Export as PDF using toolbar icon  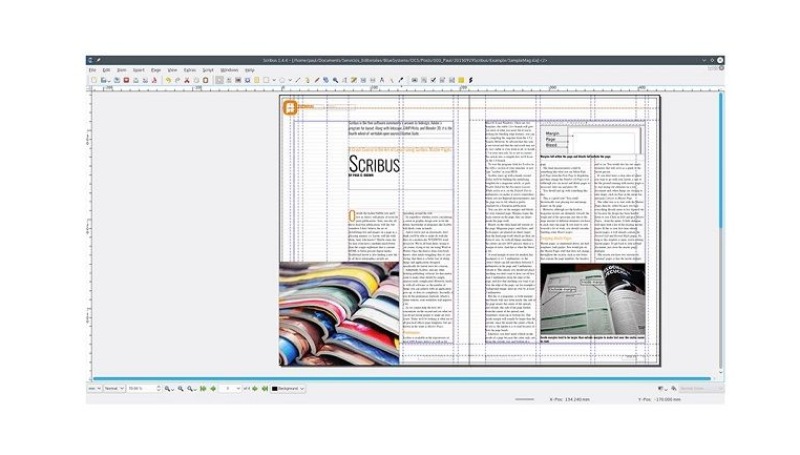click(x=154, y=80)
